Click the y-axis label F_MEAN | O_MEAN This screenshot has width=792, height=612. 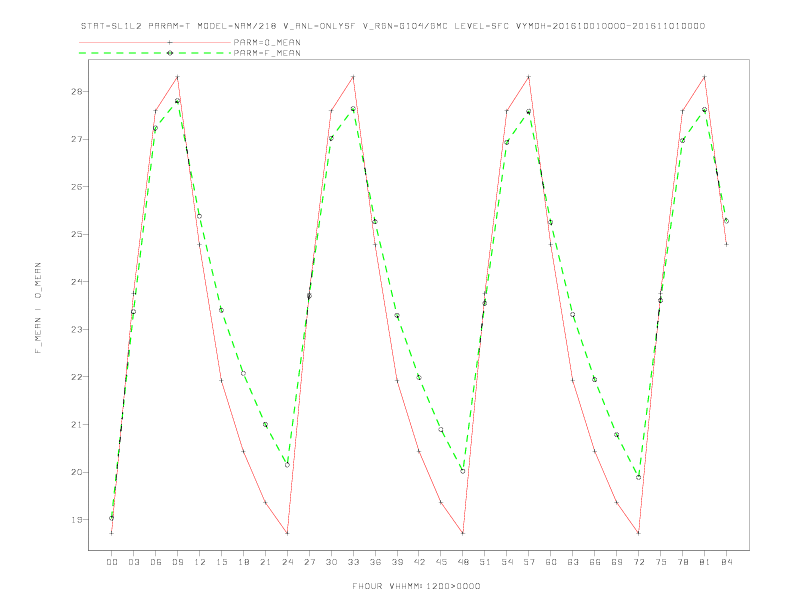(x=38, y=308)
